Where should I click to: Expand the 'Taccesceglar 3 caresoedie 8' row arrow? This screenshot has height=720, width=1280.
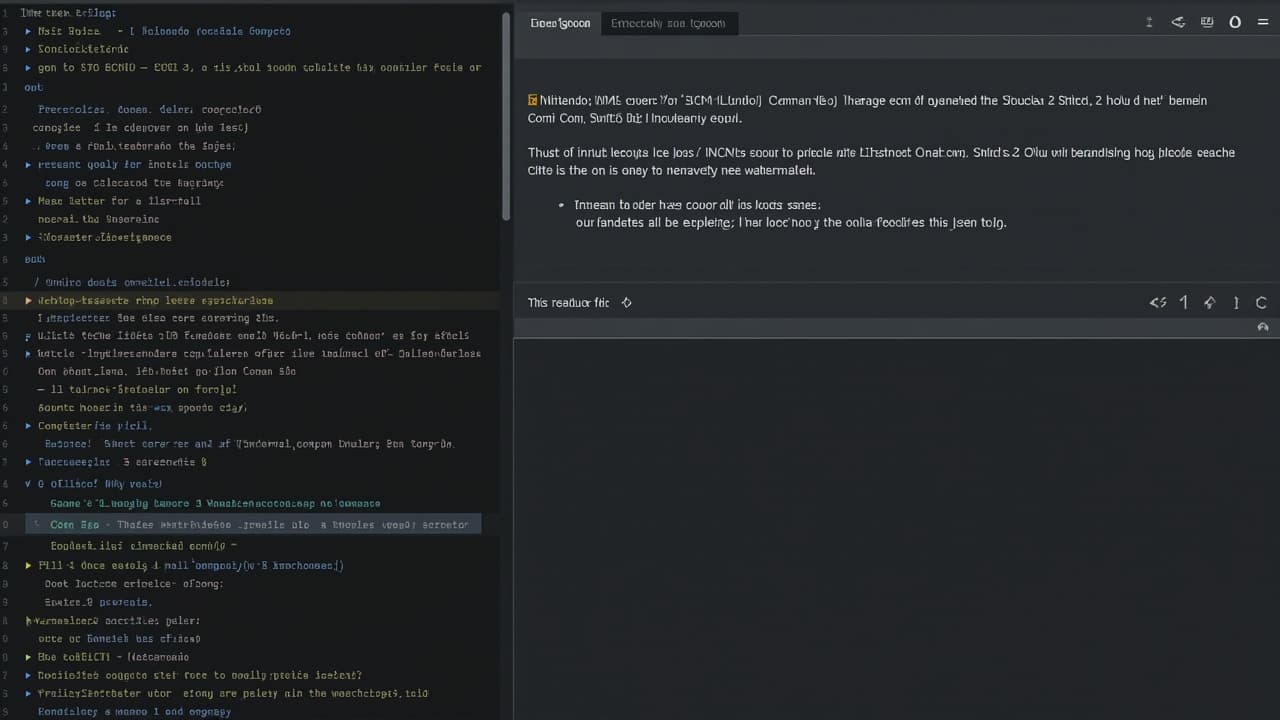pyautogui.click(x=28, y=463)
